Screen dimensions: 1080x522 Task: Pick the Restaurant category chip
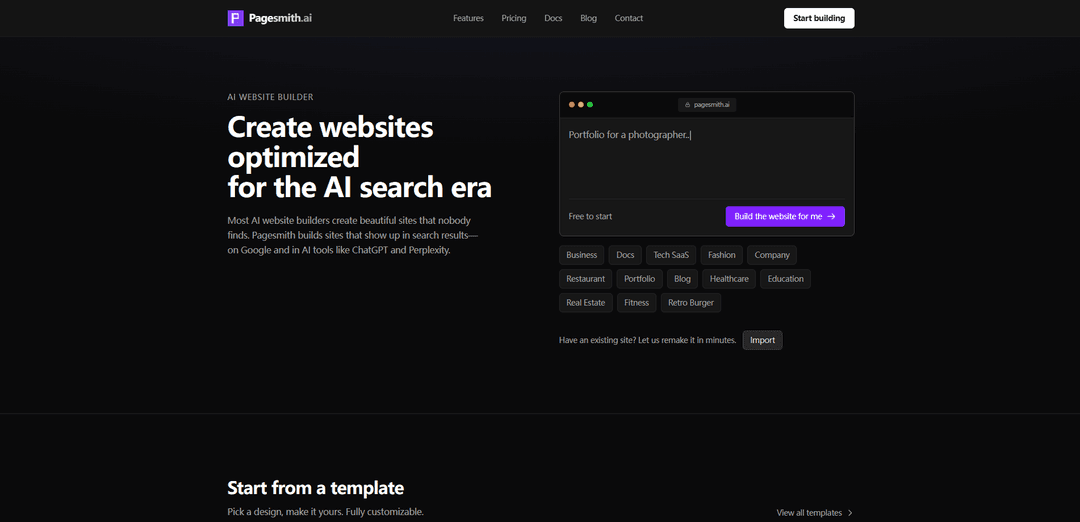(585, 279)
